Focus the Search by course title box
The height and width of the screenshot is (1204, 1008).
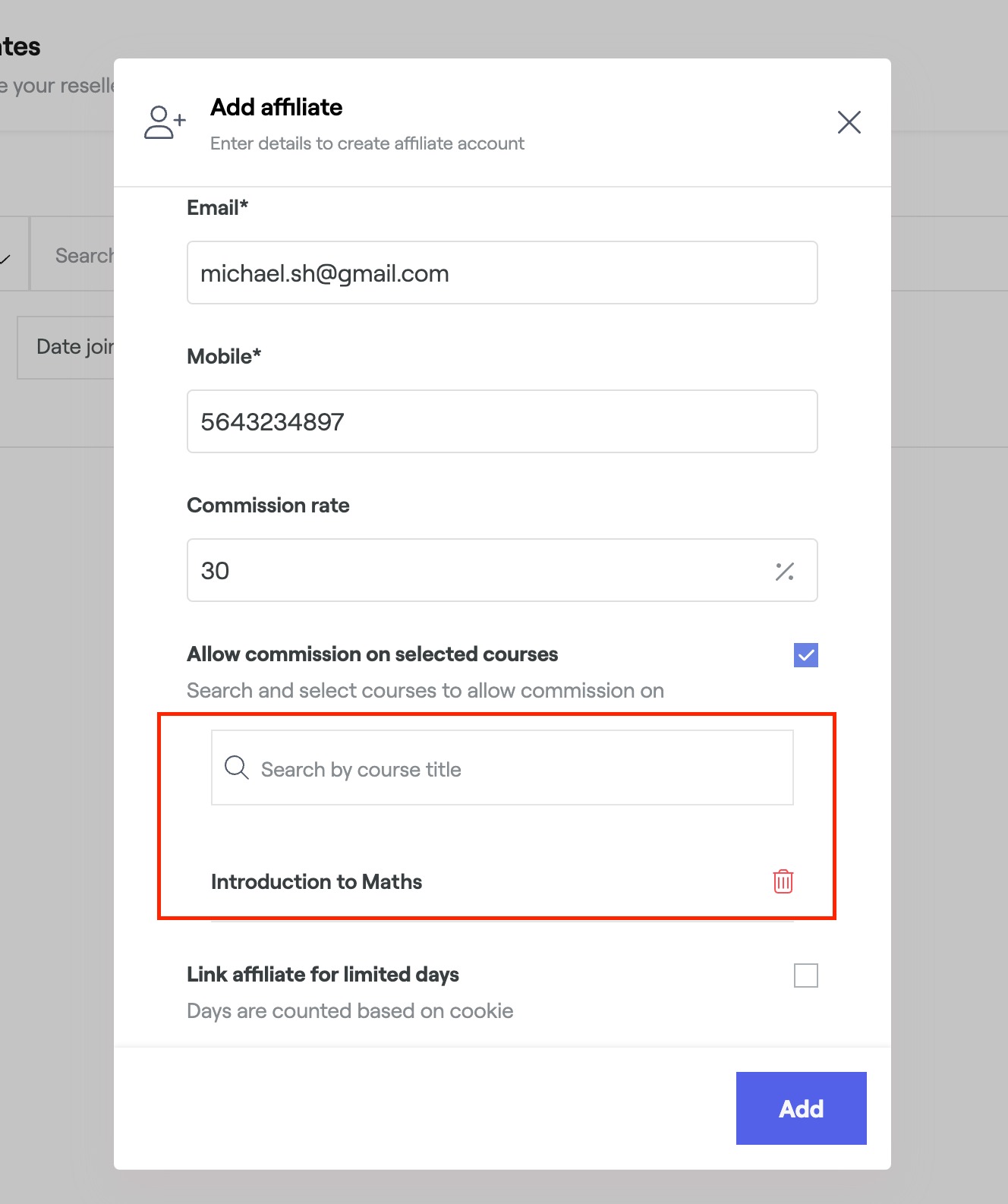click(516, 769)
